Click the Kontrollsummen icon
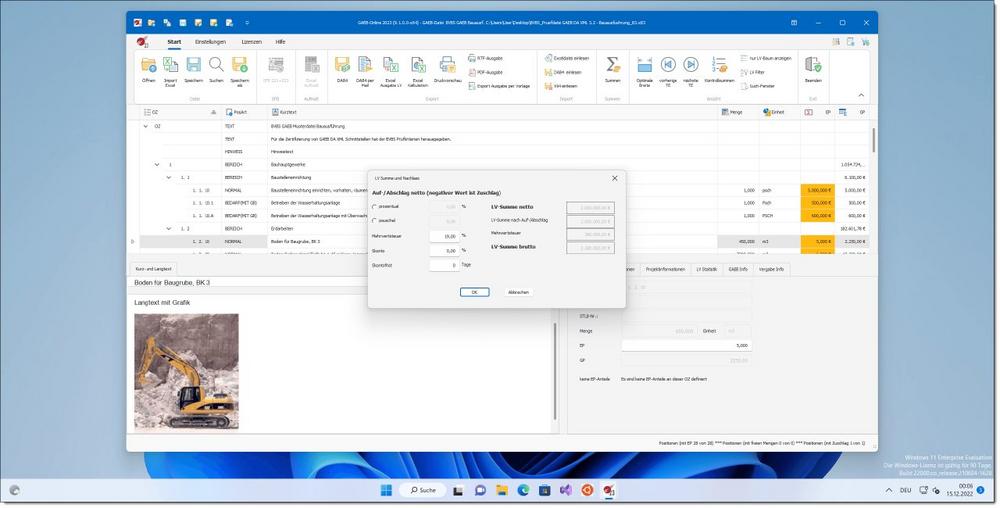Viewport: 1000px width, 508px height. tap(719, 66)
